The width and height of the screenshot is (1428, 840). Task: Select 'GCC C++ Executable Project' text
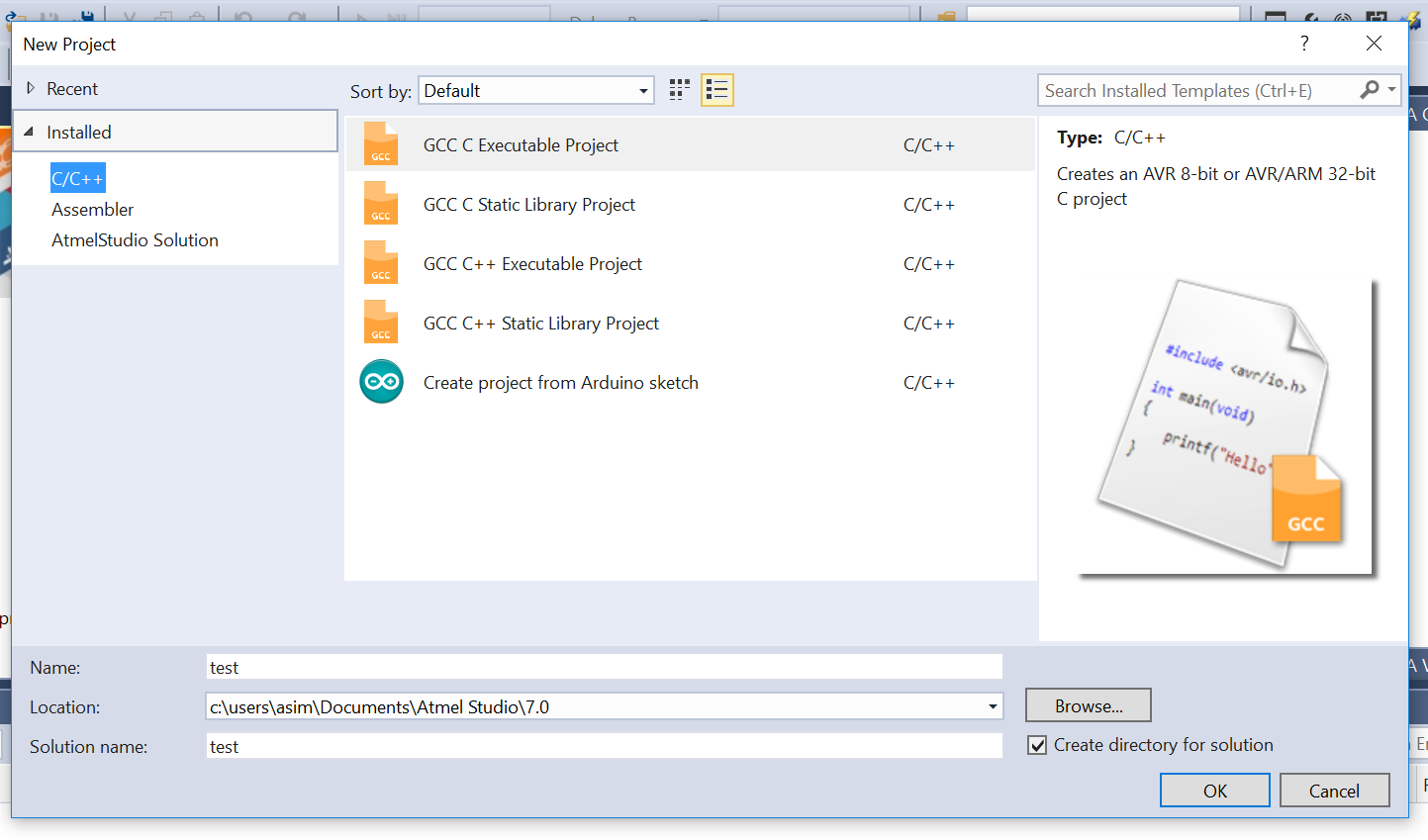pyautogui.click(x=532, y=263)
